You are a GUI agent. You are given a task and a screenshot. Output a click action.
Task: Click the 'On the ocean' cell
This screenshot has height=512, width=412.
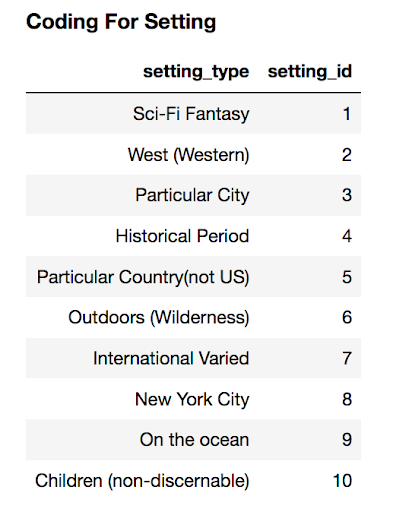coord(194,440)
